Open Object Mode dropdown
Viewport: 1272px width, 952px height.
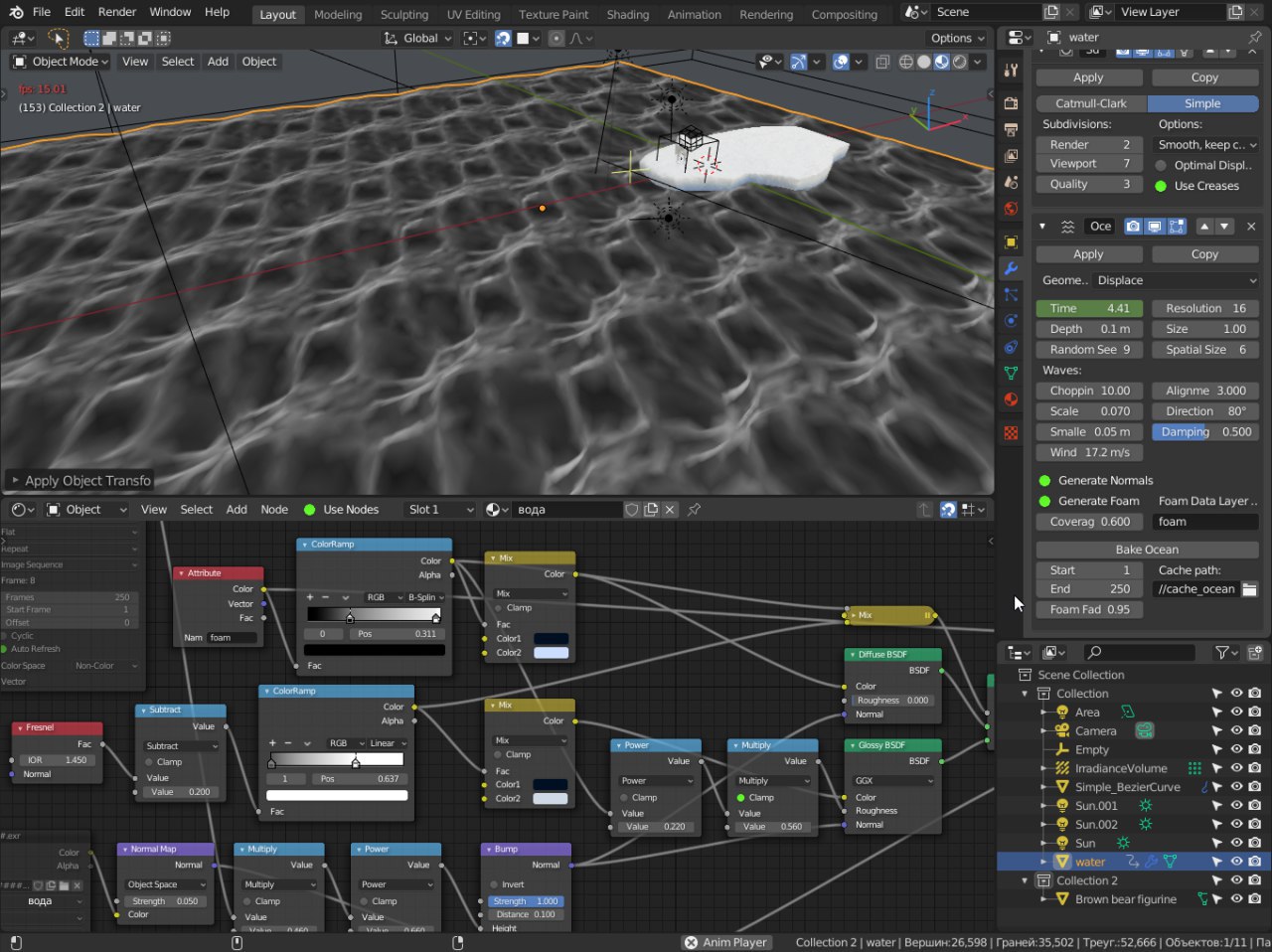pyautogui.click(x=61, y=62)
